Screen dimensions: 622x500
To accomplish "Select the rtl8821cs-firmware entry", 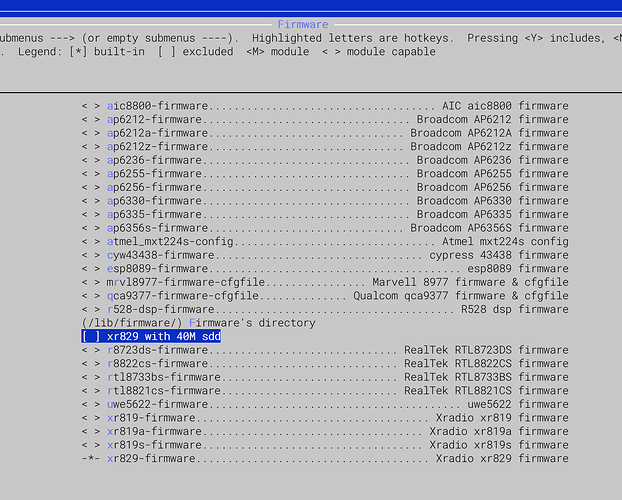I will 325,390.
